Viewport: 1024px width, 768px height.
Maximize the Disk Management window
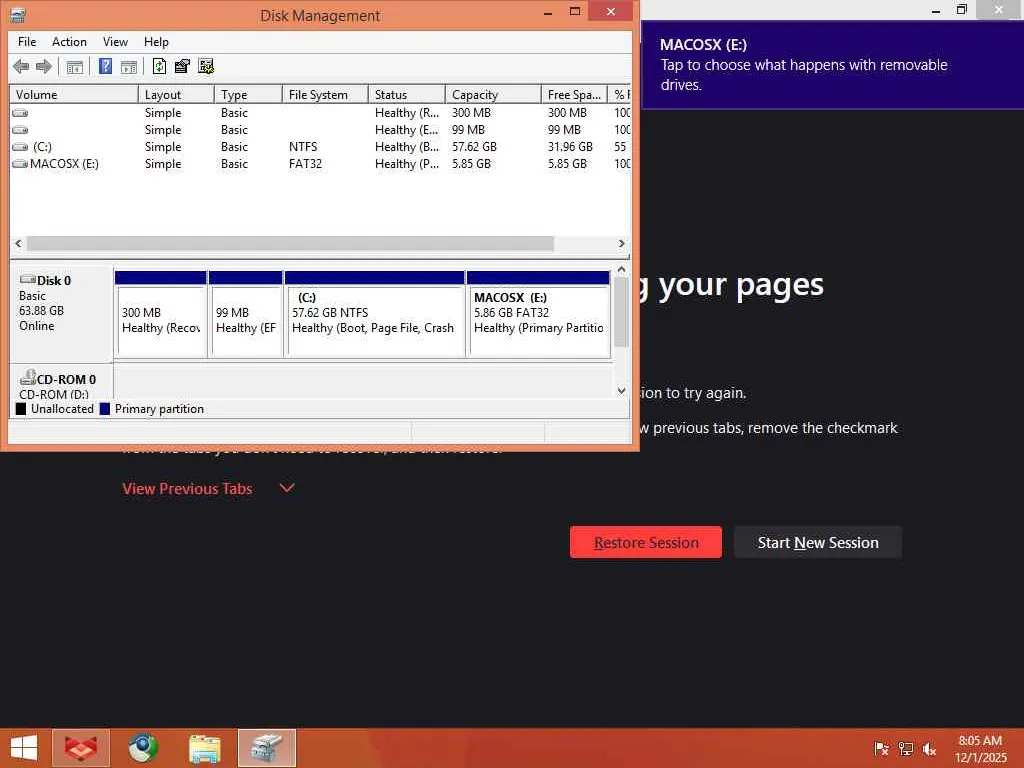coord(575,11)
